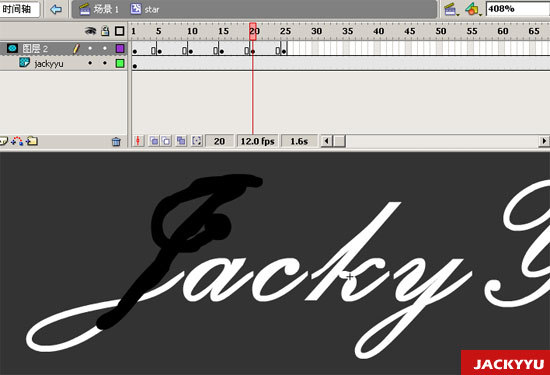Screen dimensions: 550x375
Task: Toggle visibility dot of 图层 2
Action: 90,48
